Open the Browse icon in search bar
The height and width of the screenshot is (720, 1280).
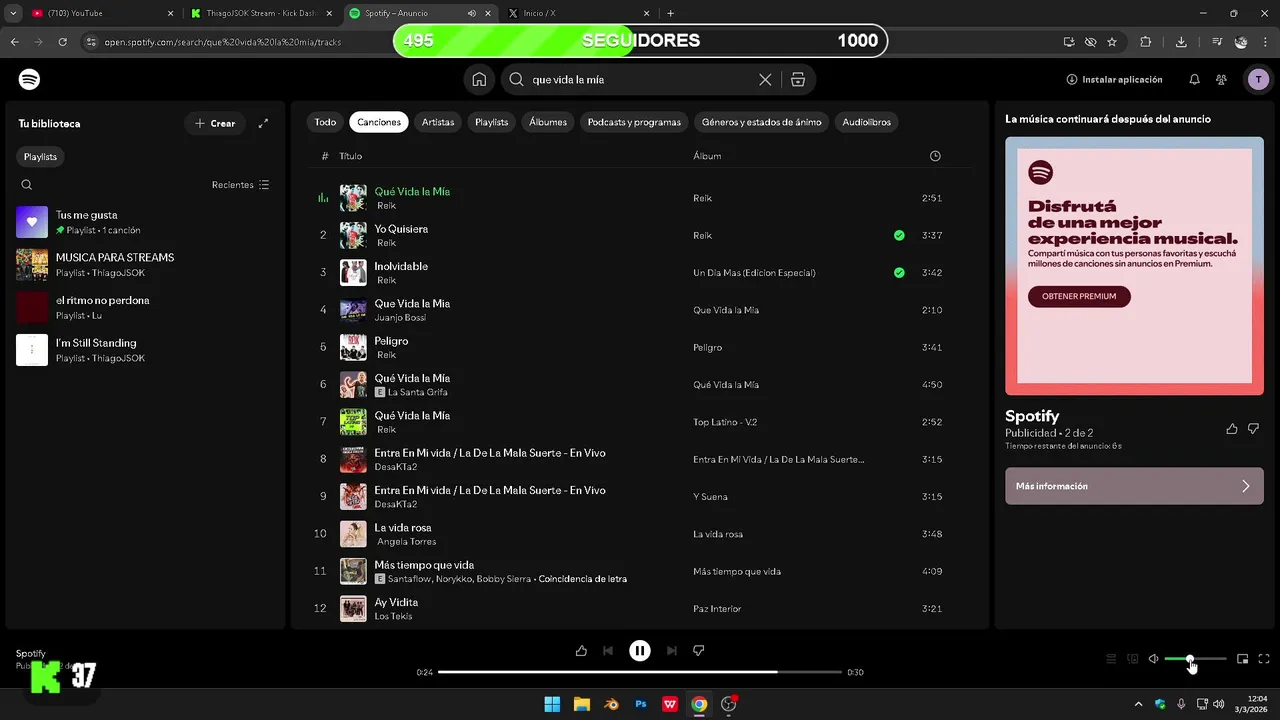click(798, 79)
